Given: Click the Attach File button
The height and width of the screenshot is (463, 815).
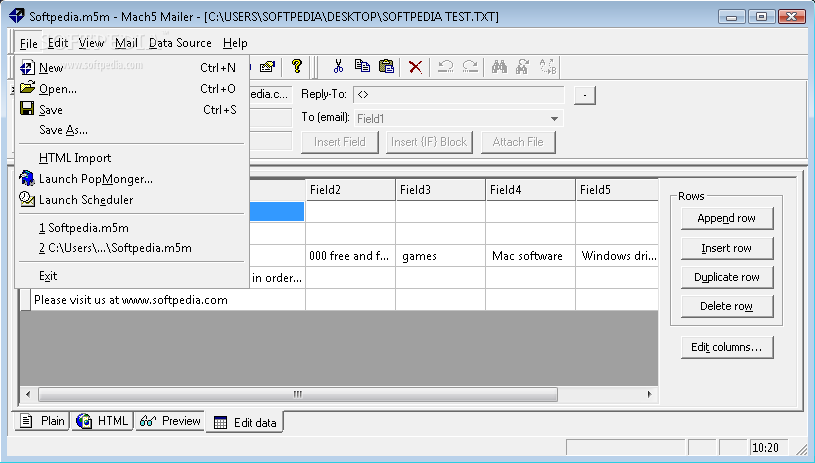Looking at the screenshot, I should (x=518, y=142).
